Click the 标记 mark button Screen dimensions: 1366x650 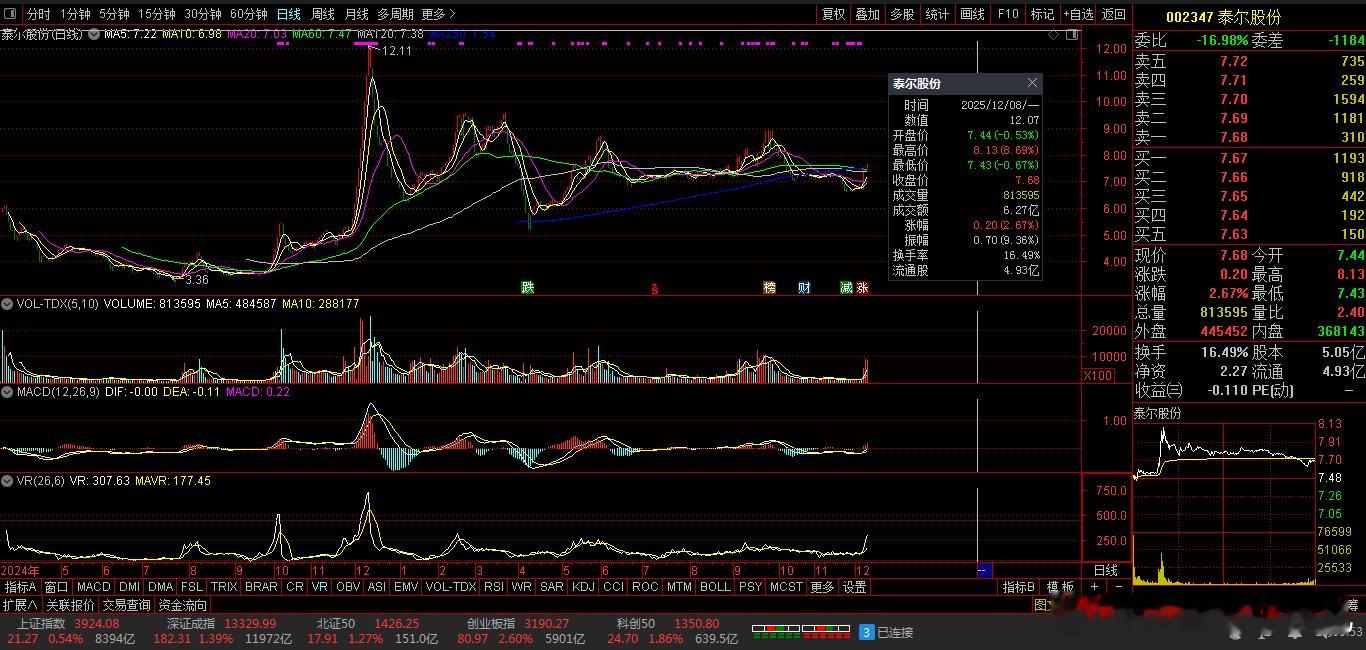1042,14
